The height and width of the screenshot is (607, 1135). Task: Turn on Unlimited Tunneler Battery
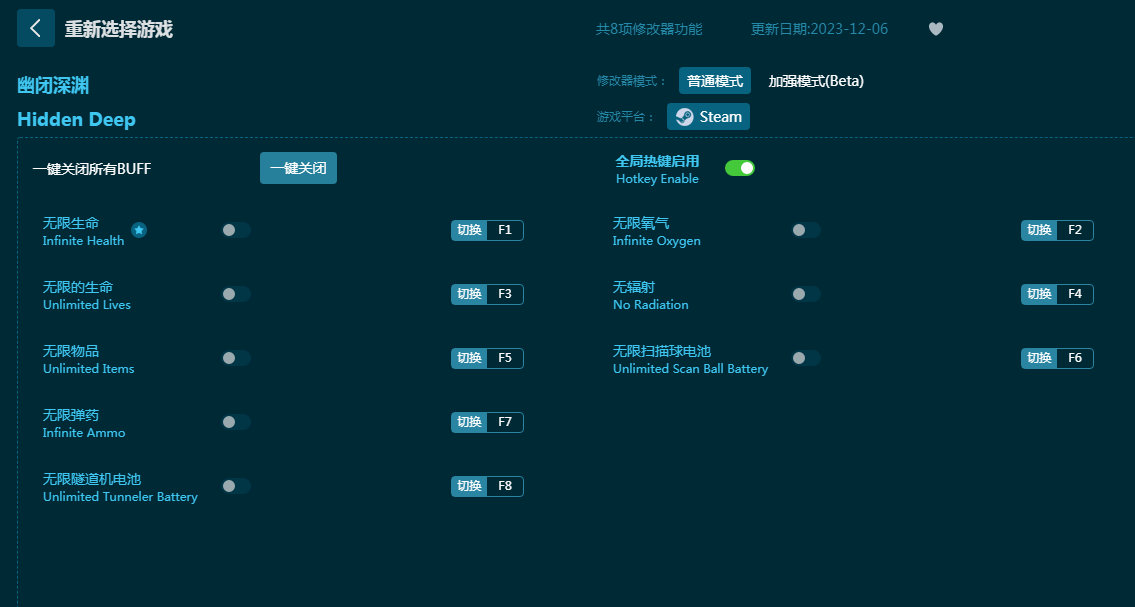click(236, 485)
